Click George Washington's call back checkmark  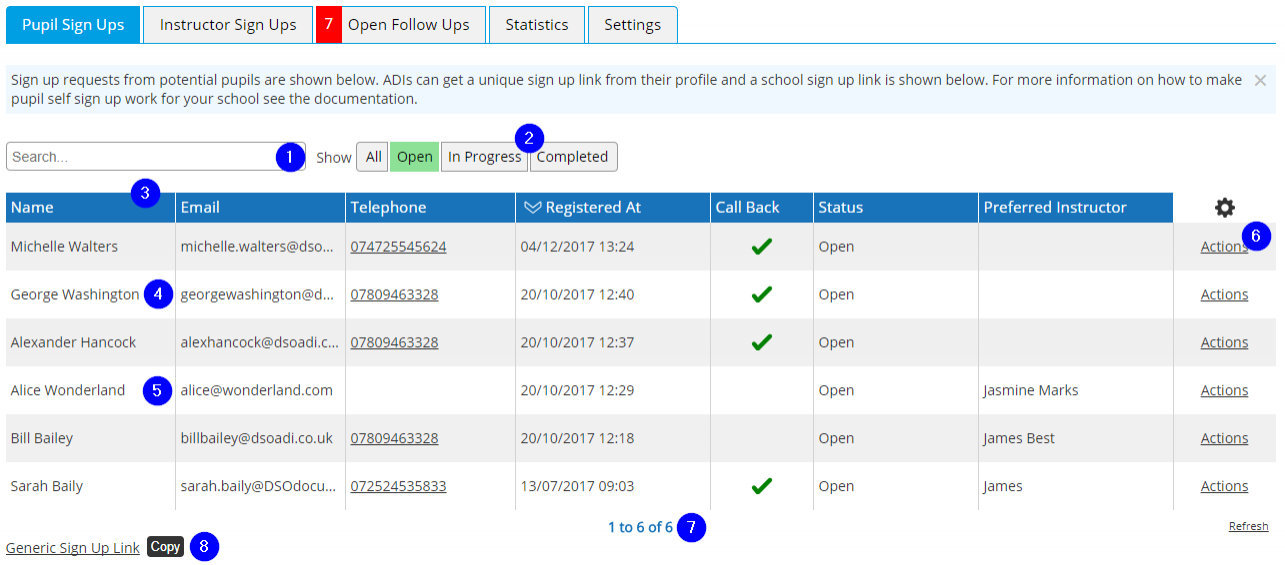[x=761, y=294]
